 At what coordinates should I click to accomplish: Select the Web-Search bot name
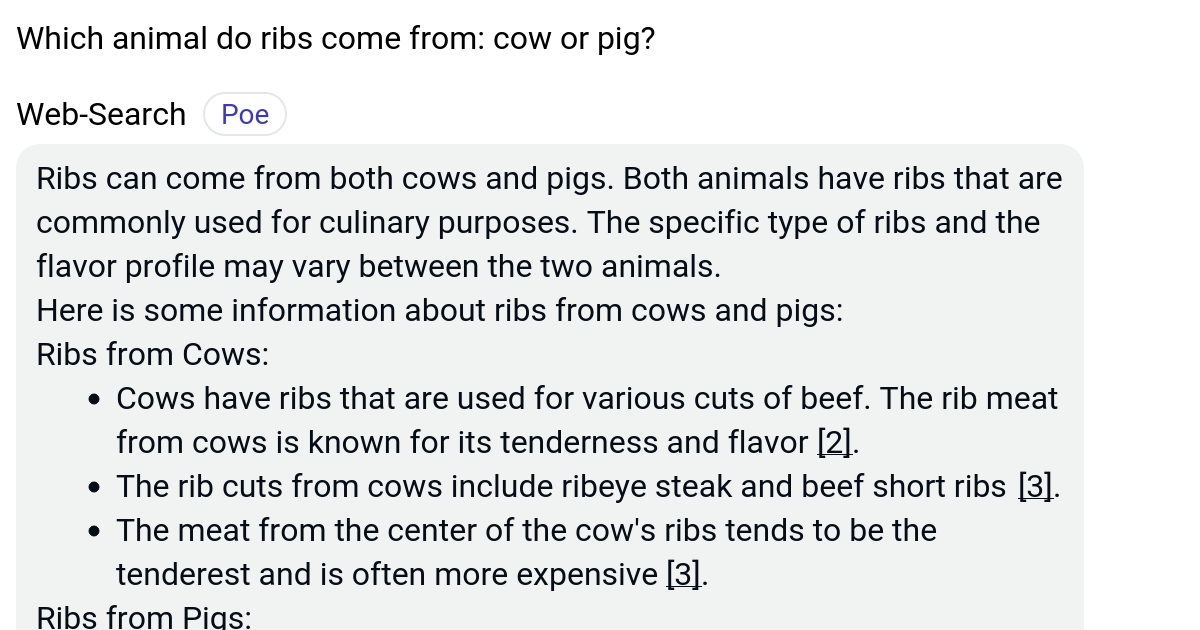coord(100,114)
